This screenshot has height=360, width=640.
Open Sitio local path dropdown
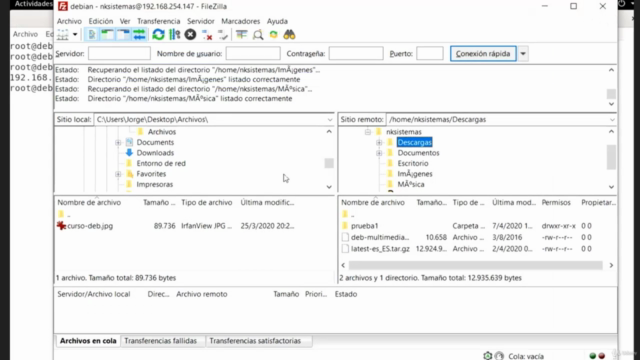(x=330, y=120)
